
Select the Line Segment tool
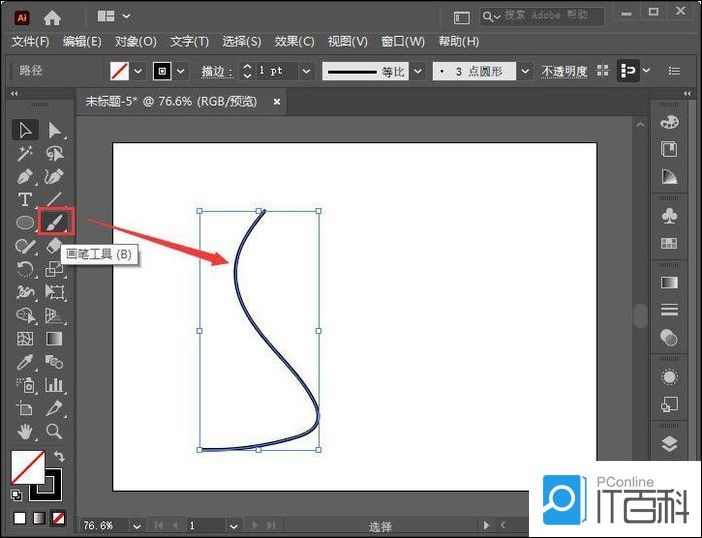54,199
